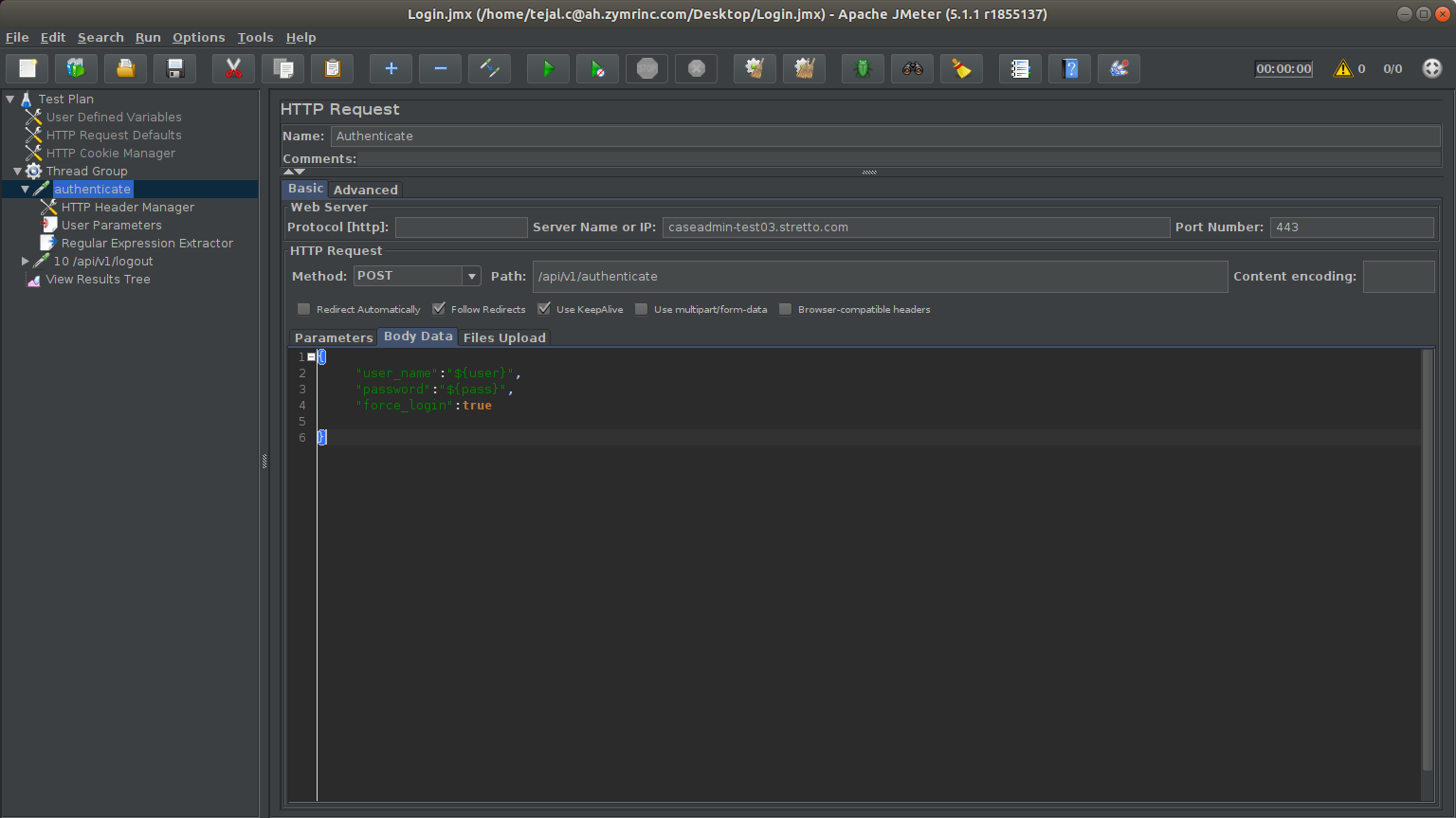Collapse the authenticate sampler node
This screenshot has width=1456, height=818.
coord(26,190)
